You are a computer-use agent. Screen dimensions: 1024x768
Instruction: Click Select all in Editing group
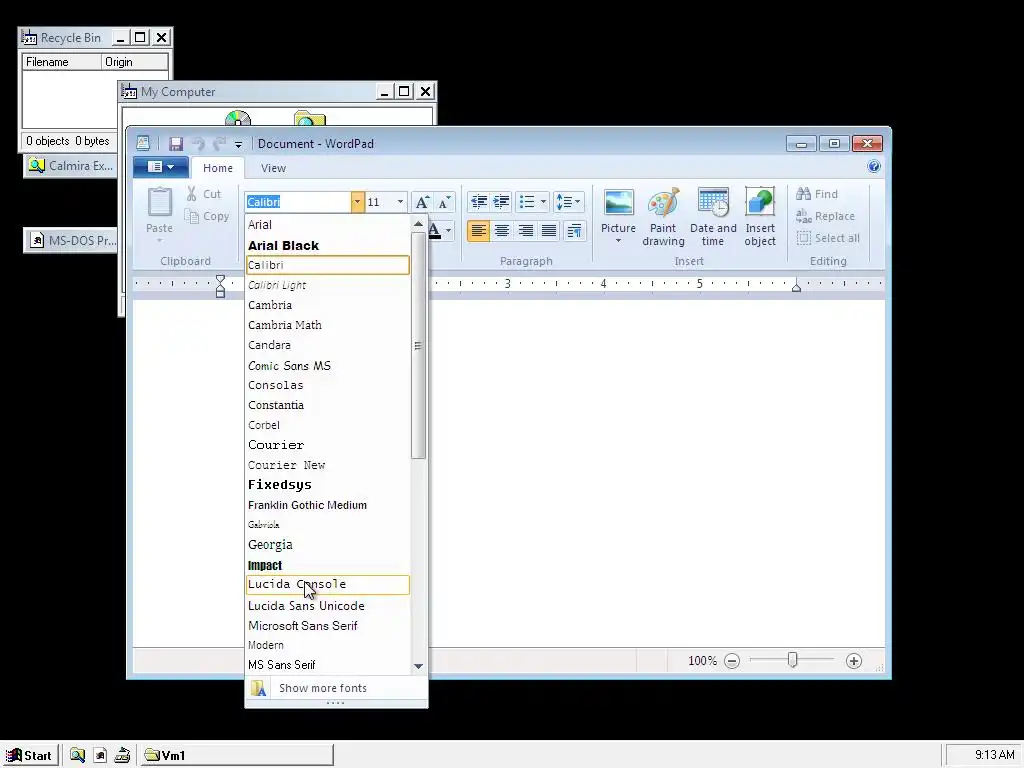coord(828,238)
